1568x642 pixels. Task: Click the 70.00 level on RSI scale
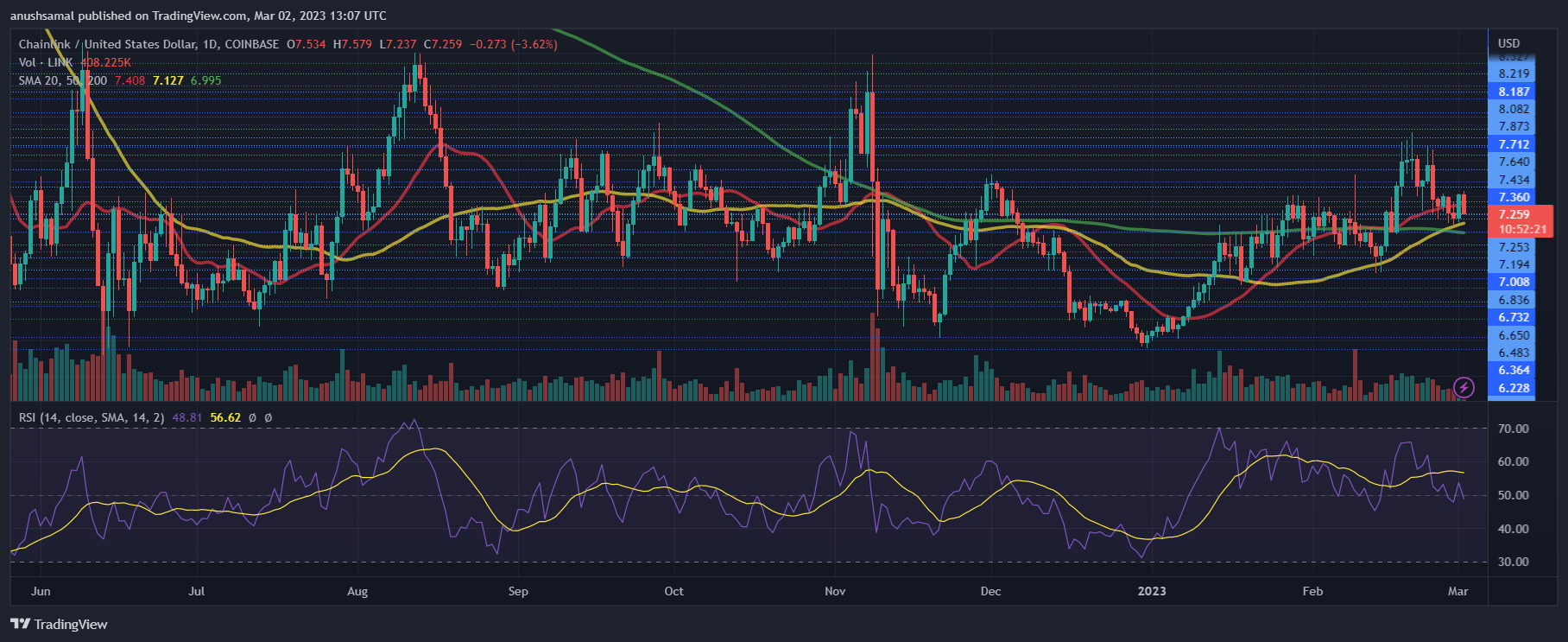click(x=1513, y=429)
